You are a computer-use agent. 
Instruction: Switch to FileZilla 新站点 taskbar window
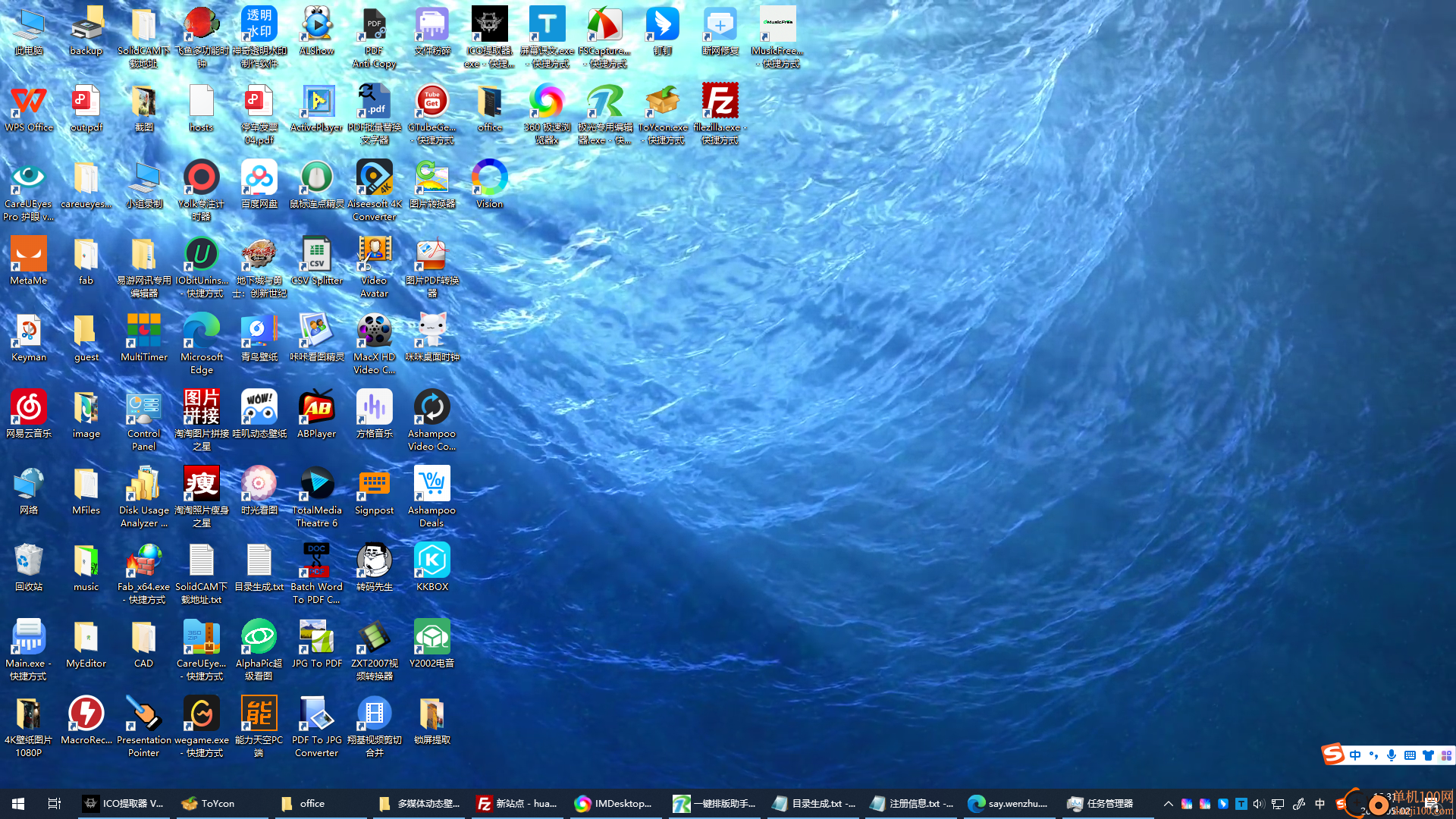click(516, 804)
